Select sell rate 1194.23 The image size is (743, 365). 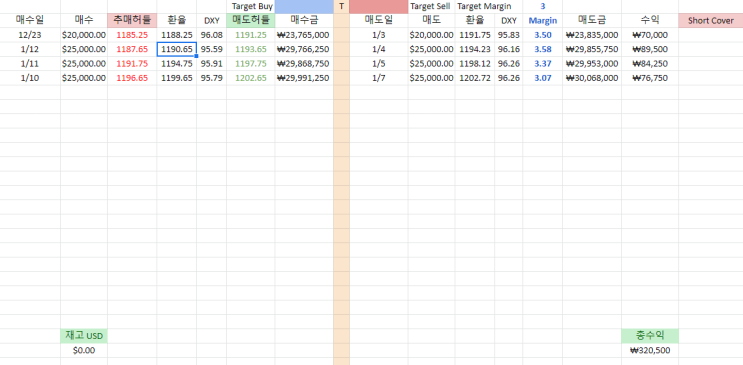click(475, 49)
